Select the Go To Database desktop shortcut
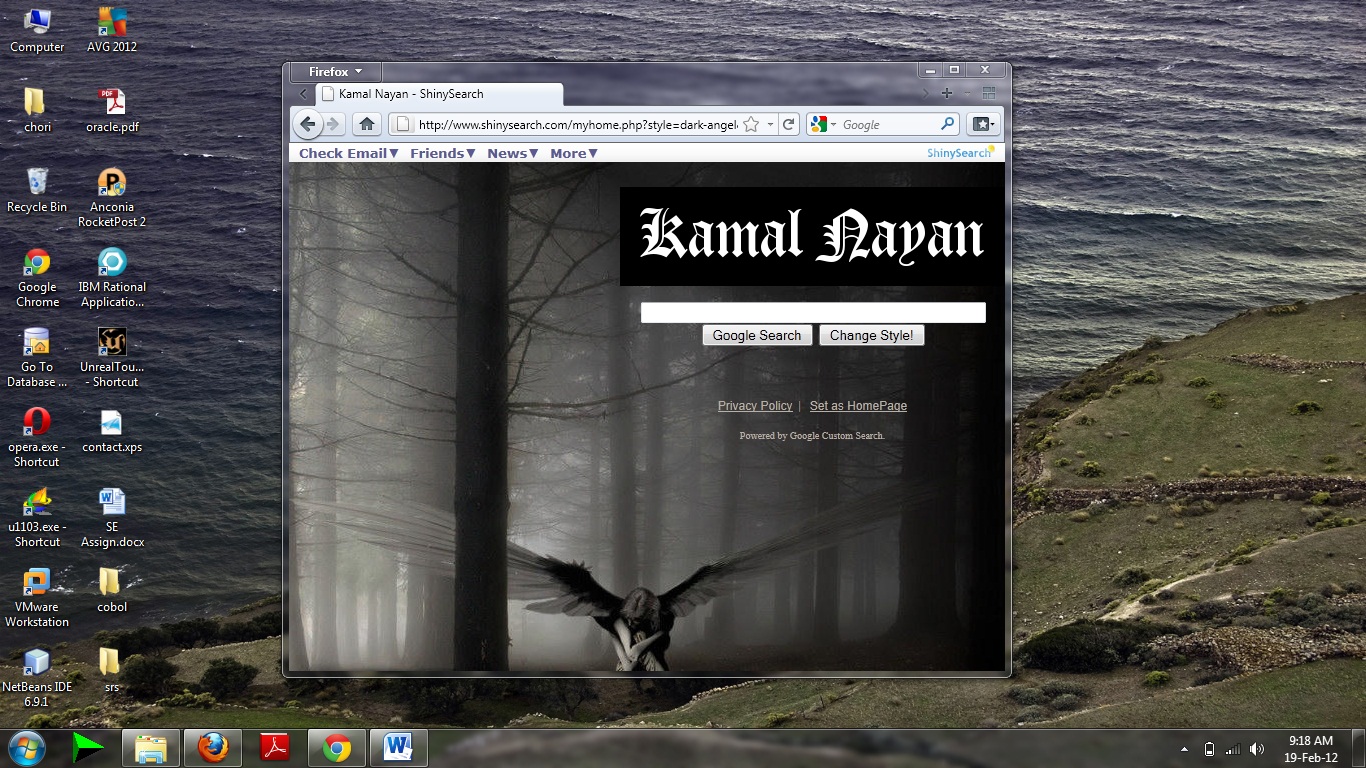This screenshot has height=768, width=1366. click(37, 357)
